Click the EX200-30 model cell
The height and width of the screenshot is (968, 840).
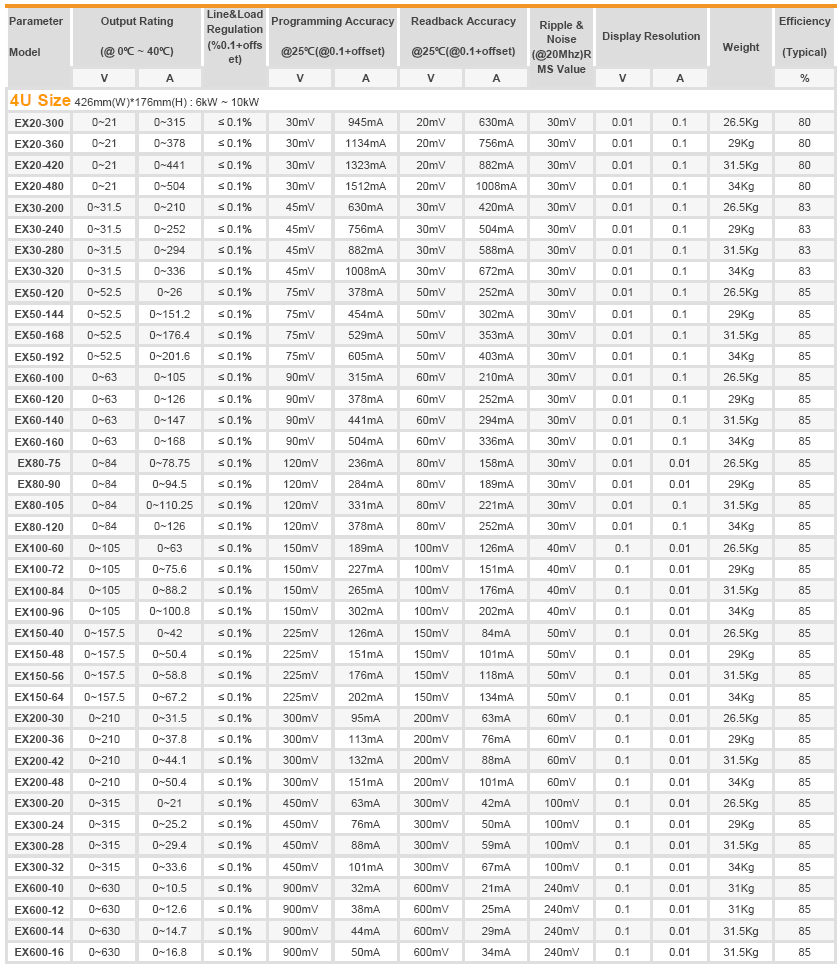coord(39,719)
